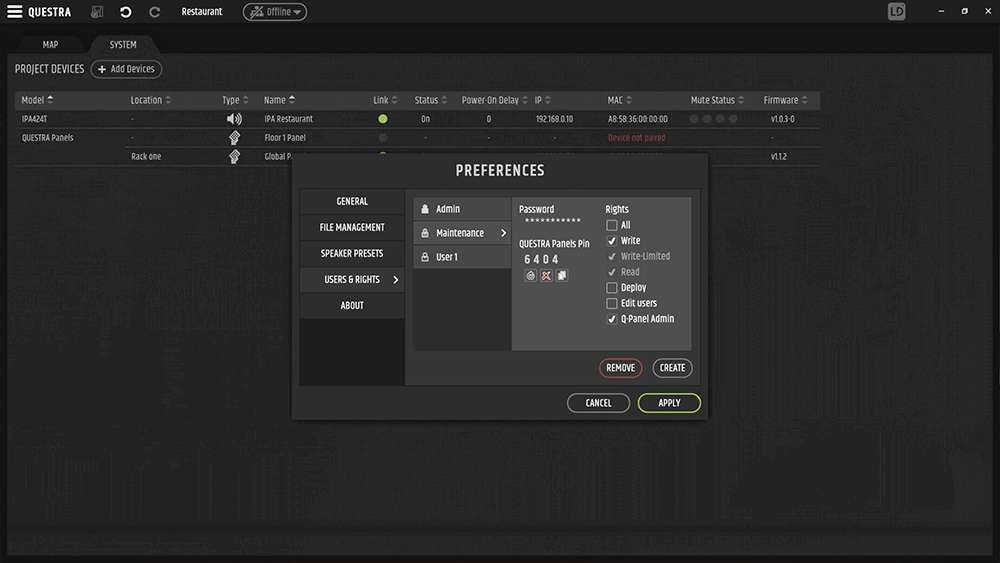
Task: Switch to the MAP tab
Action: [x=50, y=45]
